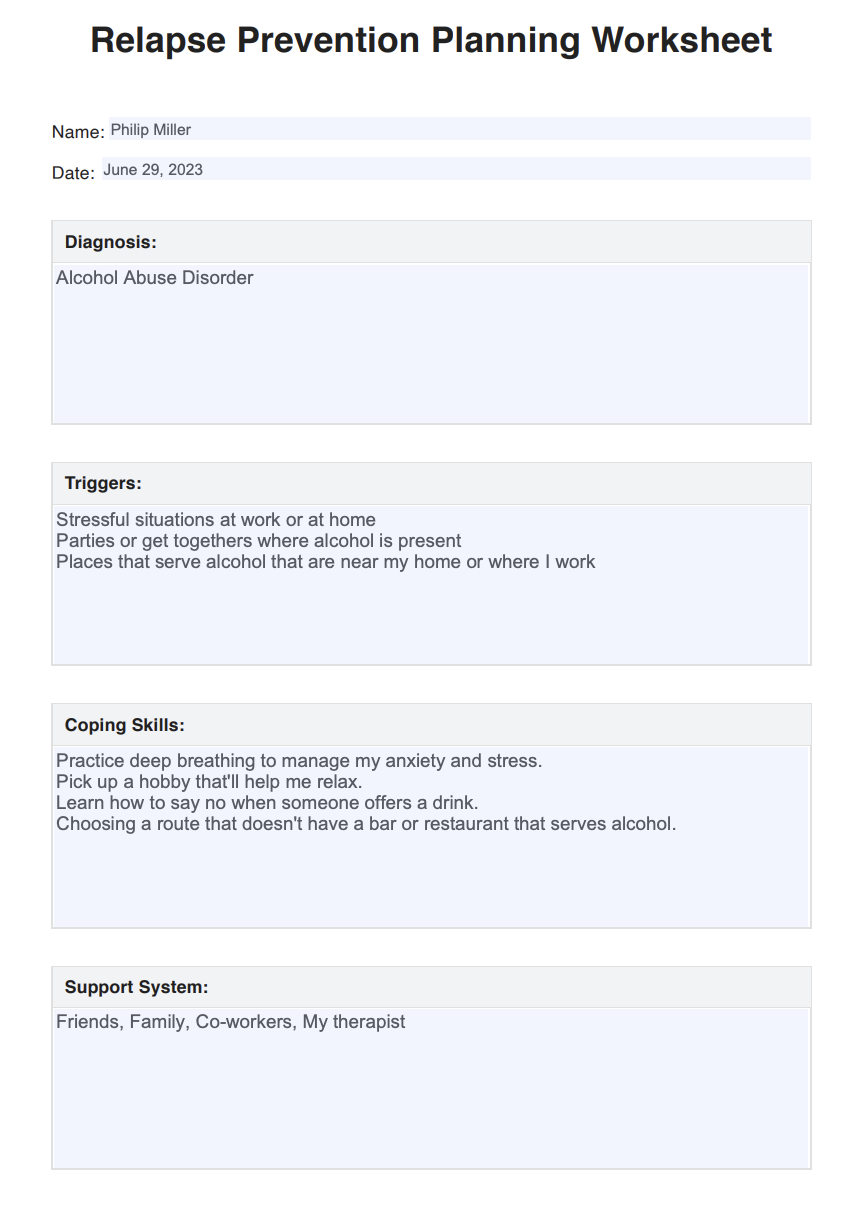Click the Parties or get togethers line
This screenshot has height=1226, width=856.
(258, 541)
